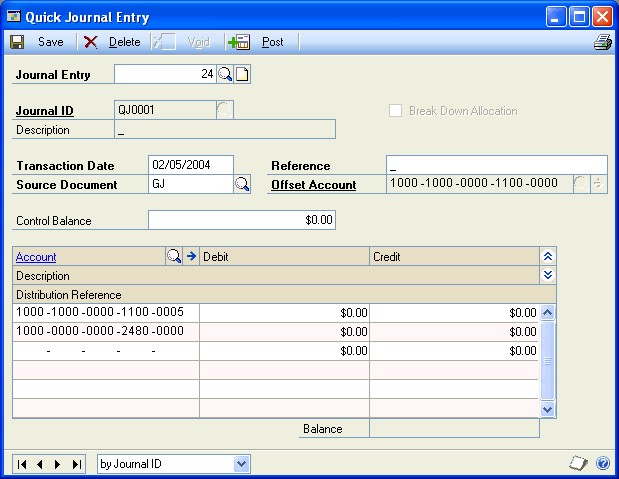619x479 pixels.
Task: Click the Save floppy disk icon
Action: (x=17, y=42)
